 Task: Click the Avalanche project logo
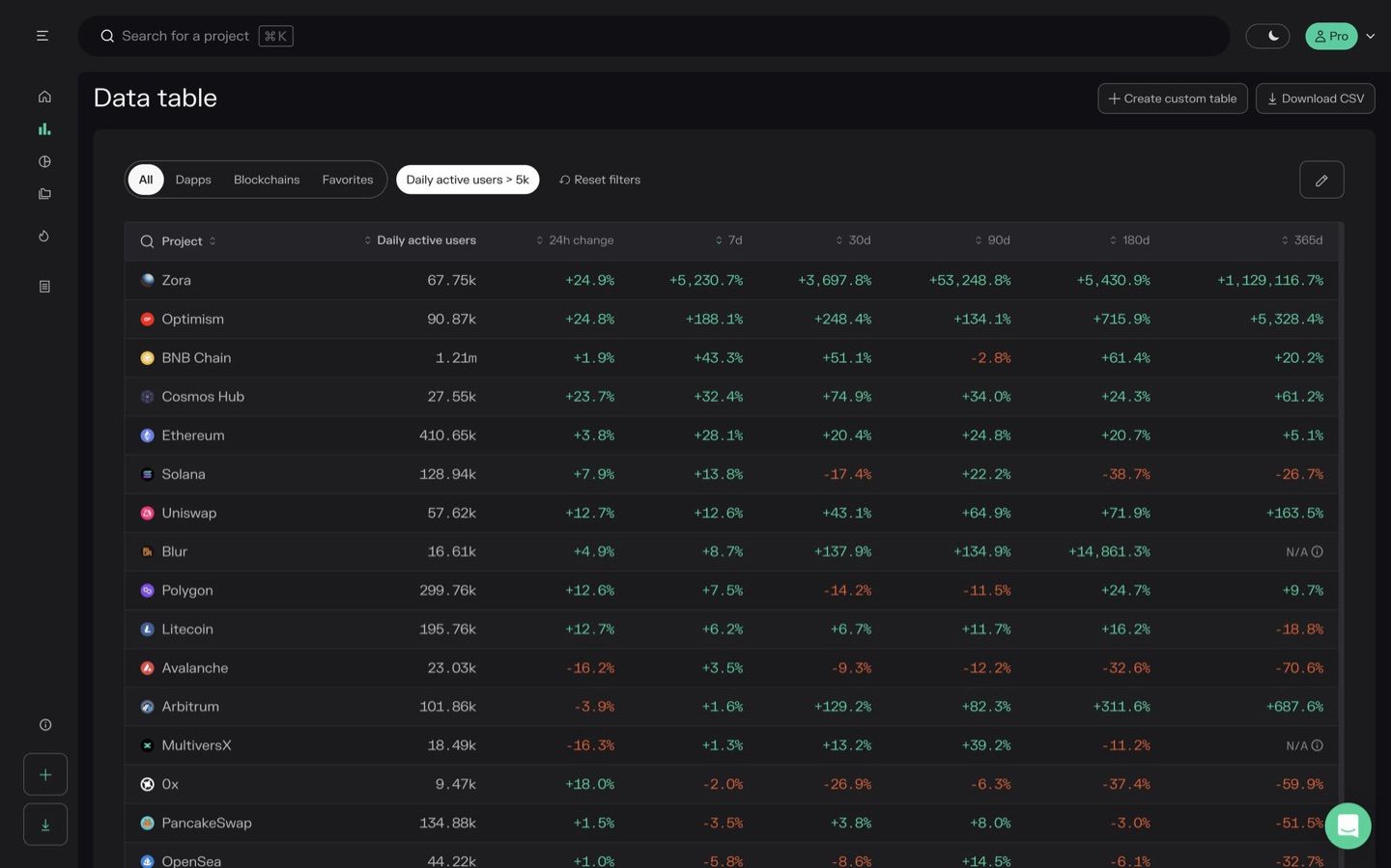coord(148,668)
